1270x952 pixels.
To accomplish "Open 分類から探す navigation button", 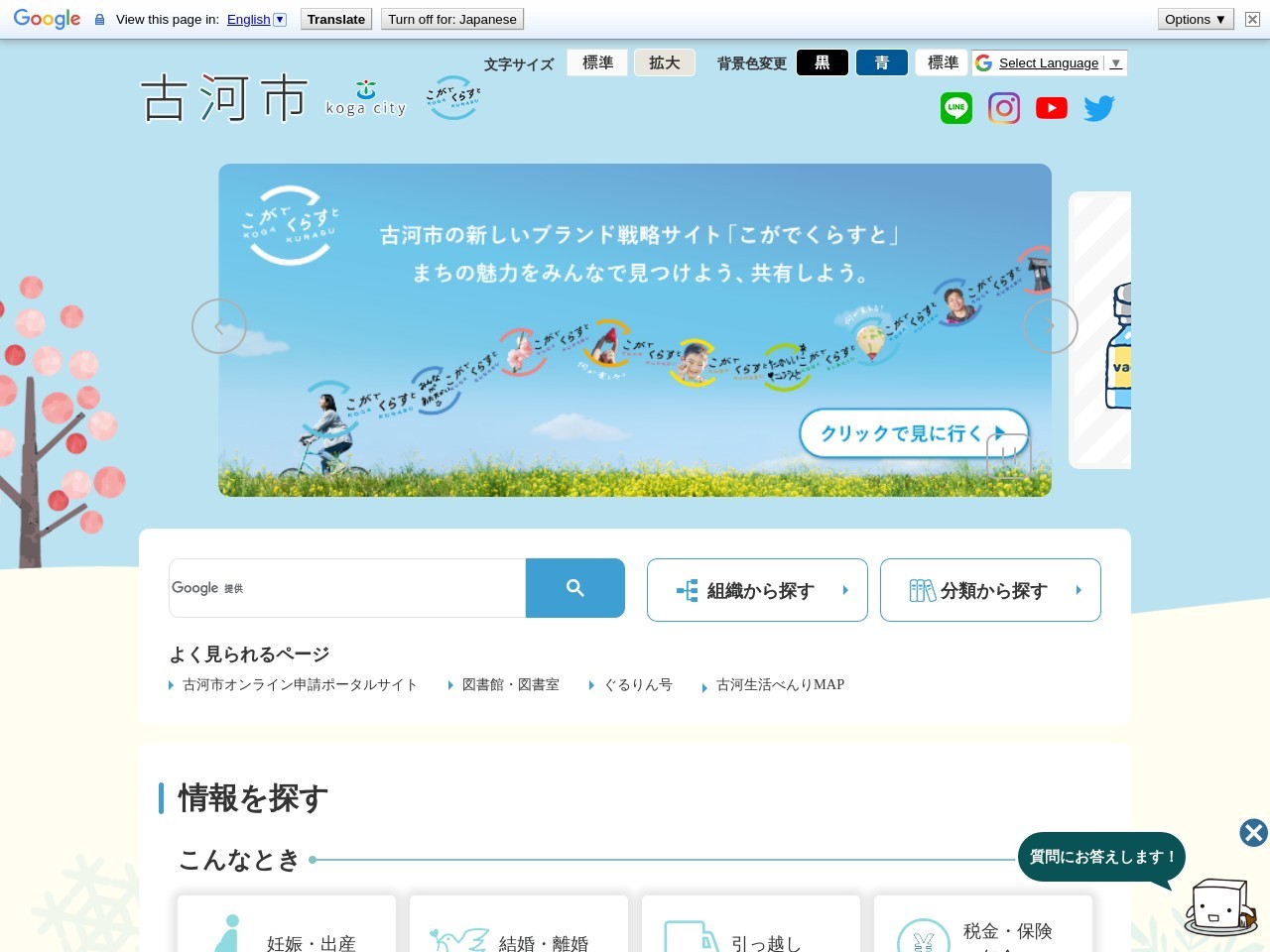I will [990, 590].
